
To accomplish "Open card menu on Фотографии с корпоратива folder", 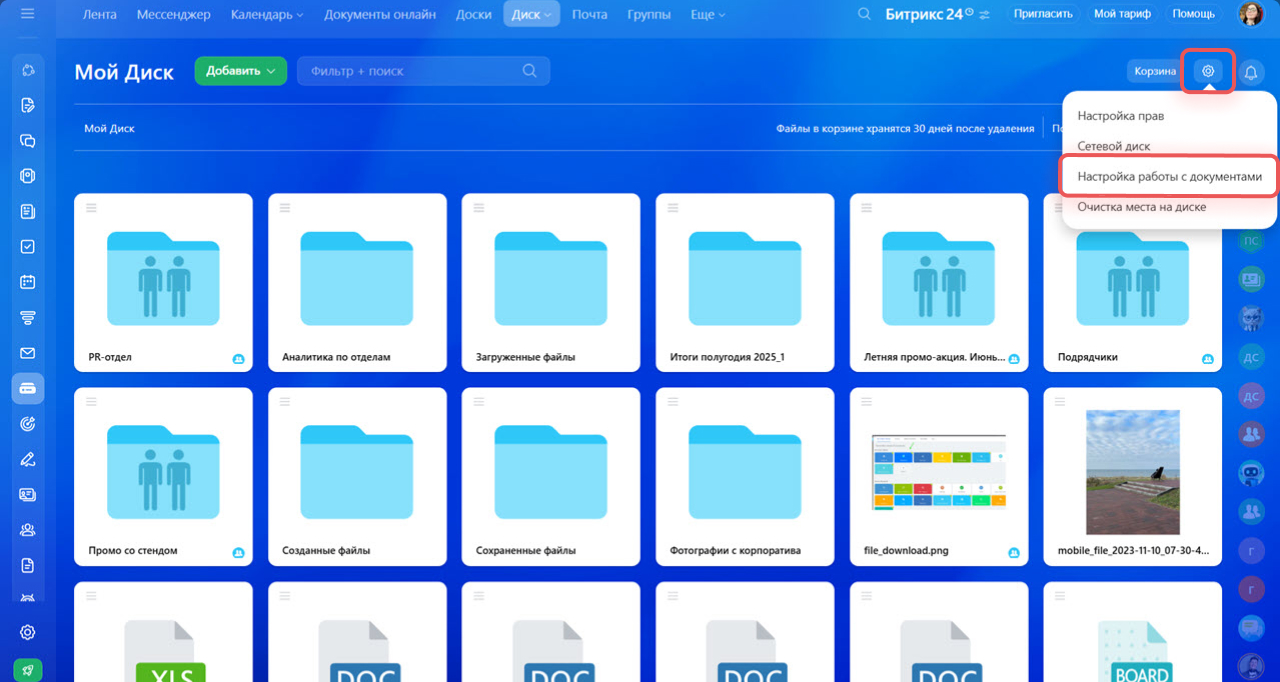I will [x=672, y=401].
